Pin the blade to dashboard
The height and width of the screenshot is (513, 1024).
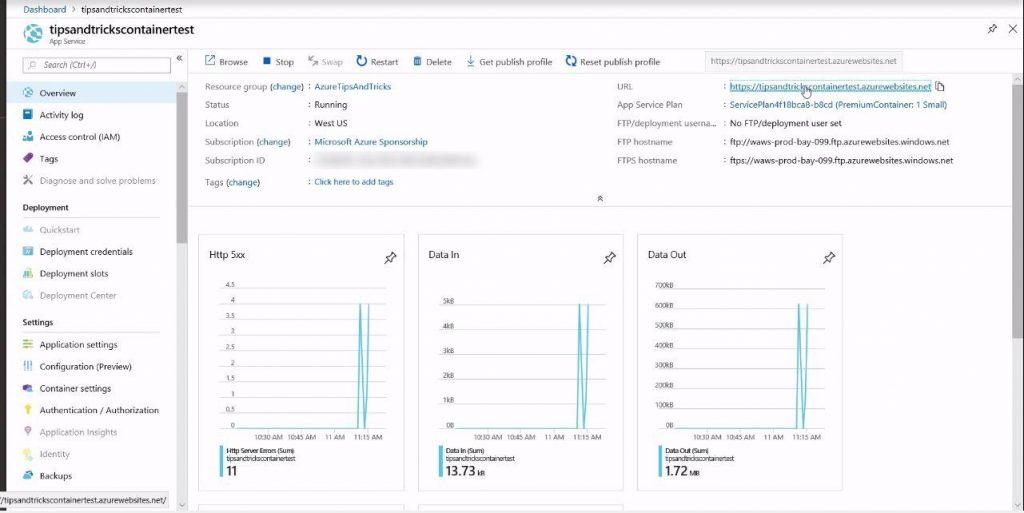coord(992,29)
